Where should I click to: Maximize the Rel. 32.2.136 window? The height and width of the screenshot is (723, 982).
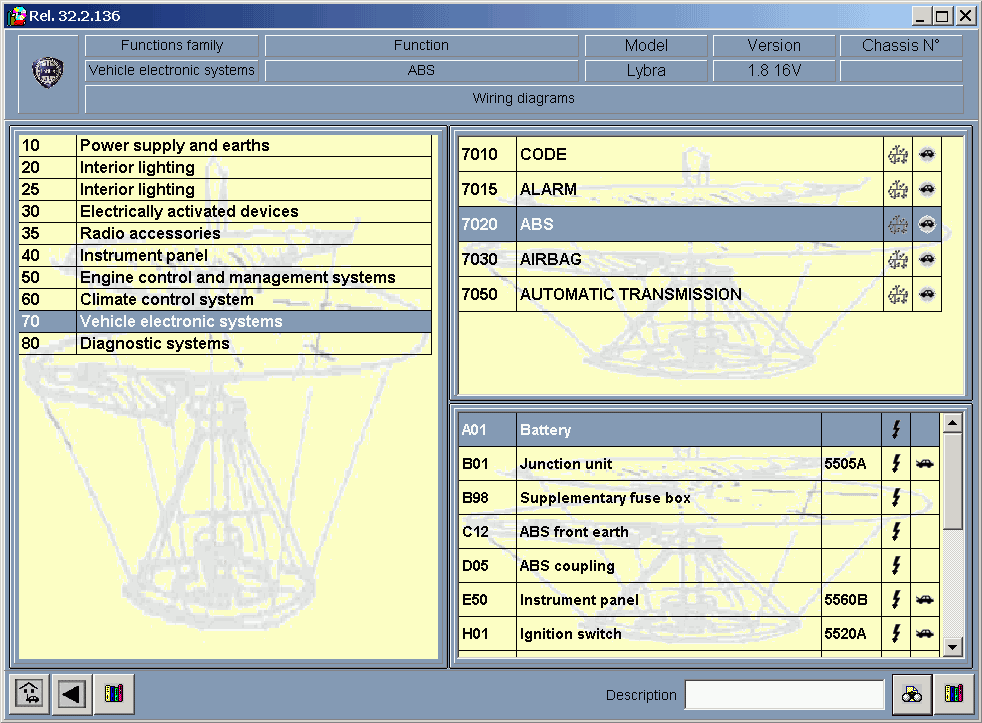[941, 16]
